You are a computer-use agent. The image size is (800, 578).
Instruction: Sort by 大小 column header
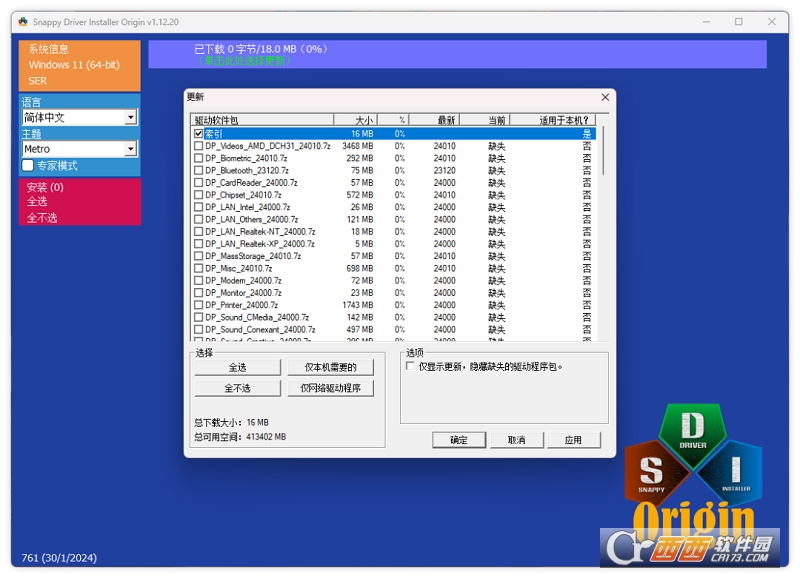click(x=356, y=120)
